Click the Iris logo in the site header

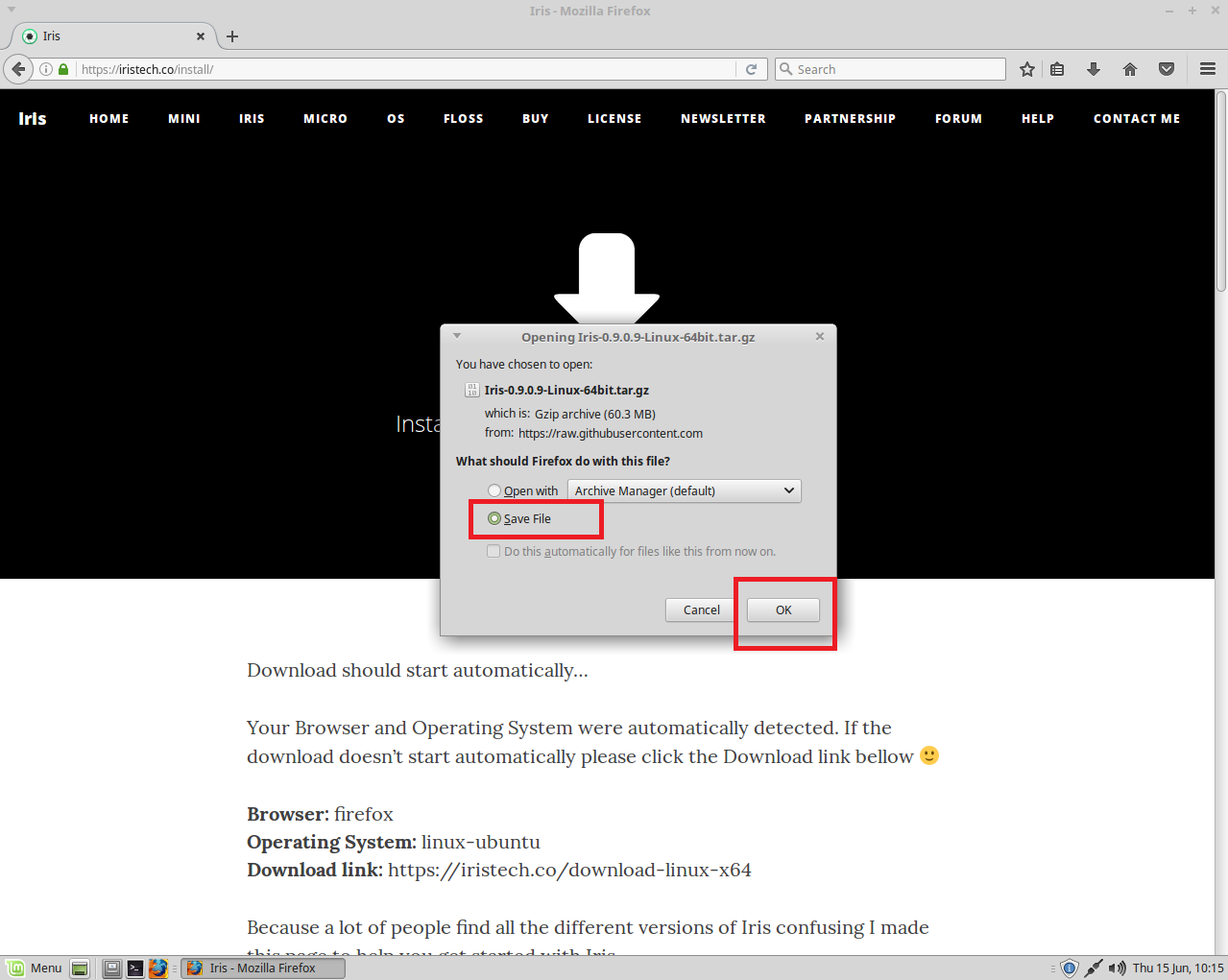pos(33,118)
